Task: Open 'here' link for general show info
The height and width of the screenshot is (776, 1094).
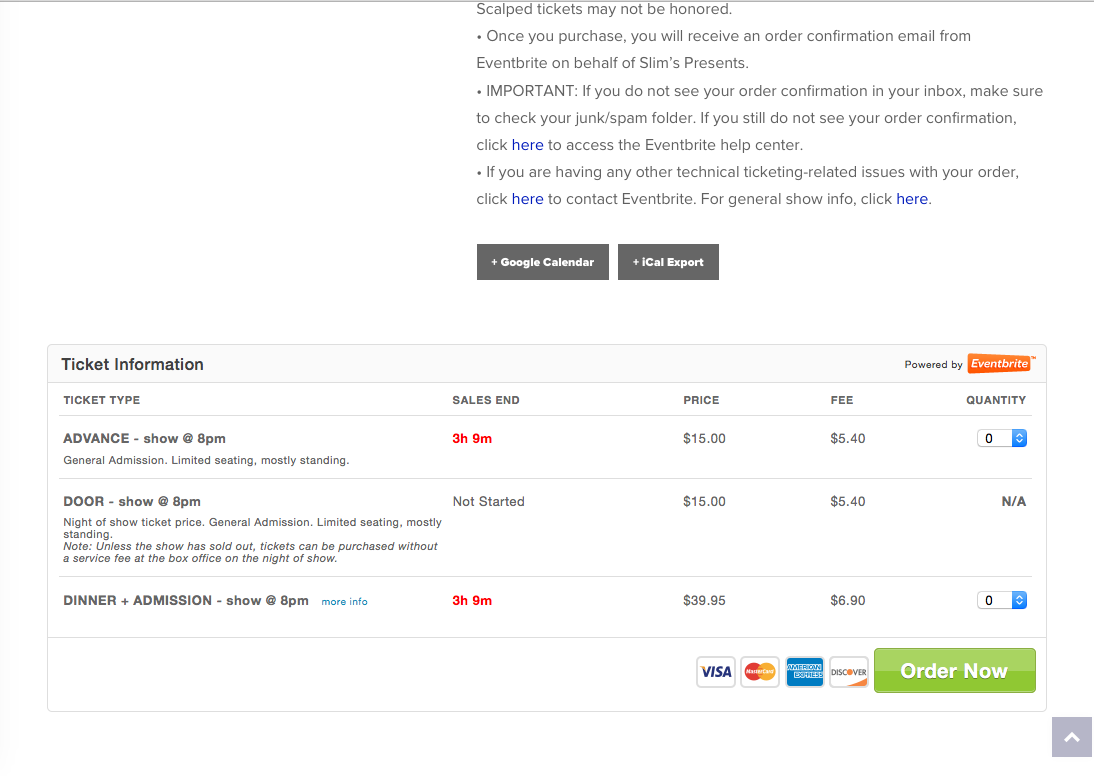Action: [911, 199]
